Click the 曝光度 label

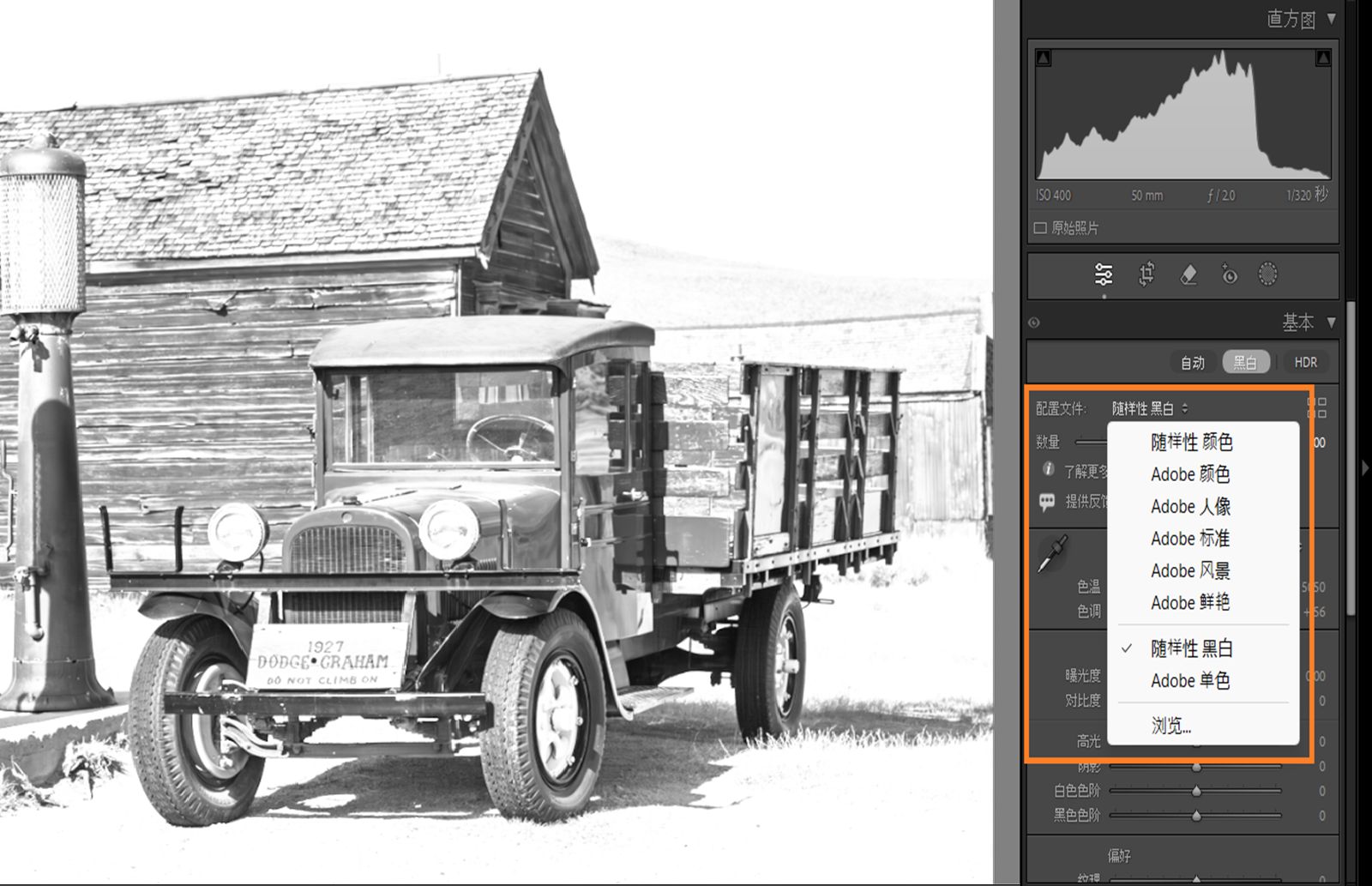pyautogui.click(x=1082, y=676)
